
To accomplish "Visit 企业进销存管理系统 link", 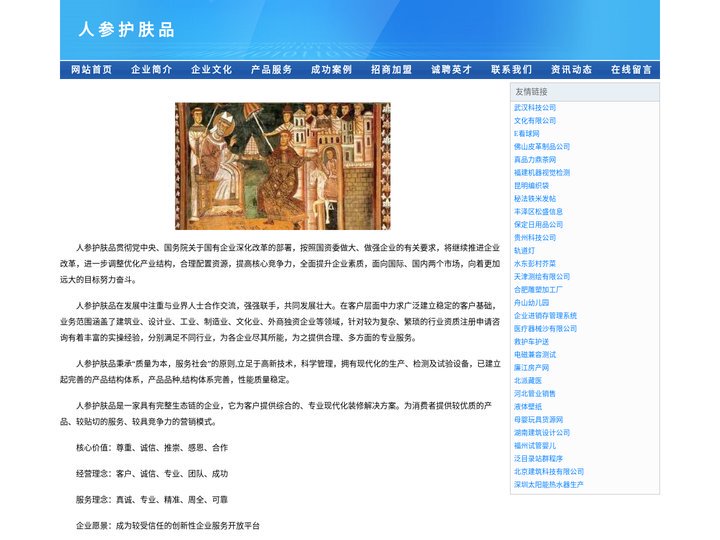I will click(546, 315).
